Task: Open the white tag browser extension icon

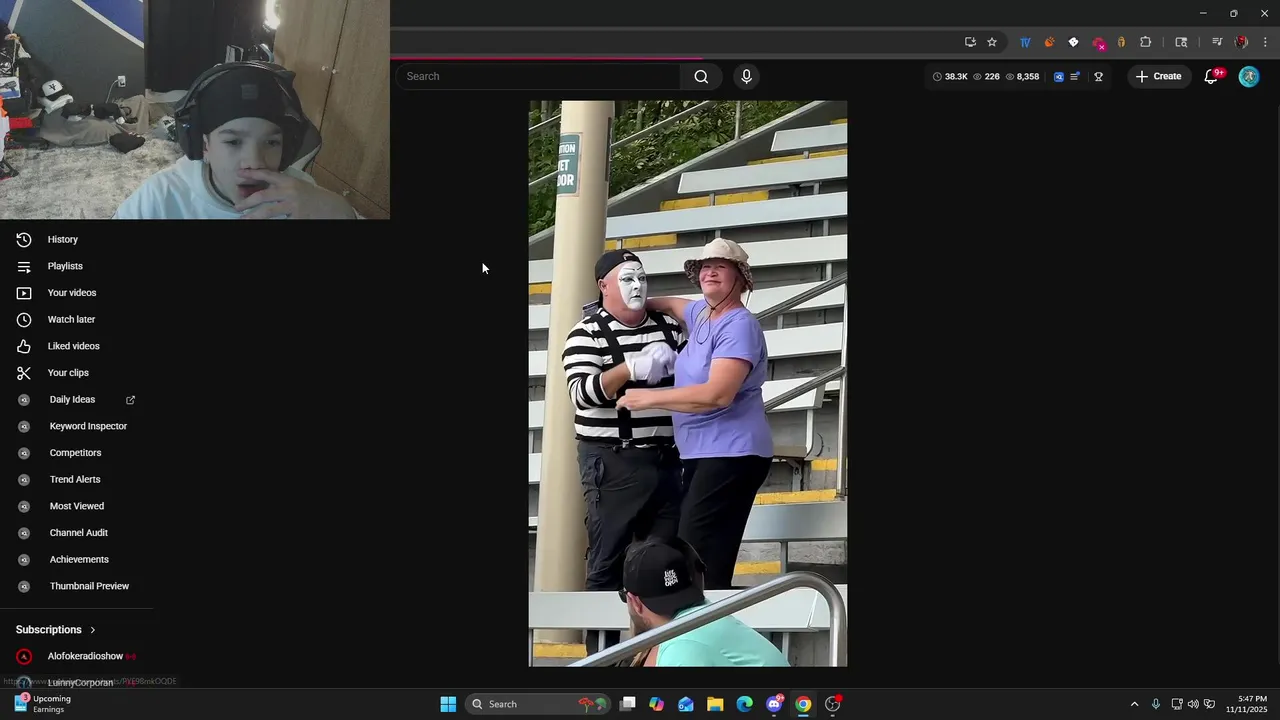Action: tap(1073, 42)
